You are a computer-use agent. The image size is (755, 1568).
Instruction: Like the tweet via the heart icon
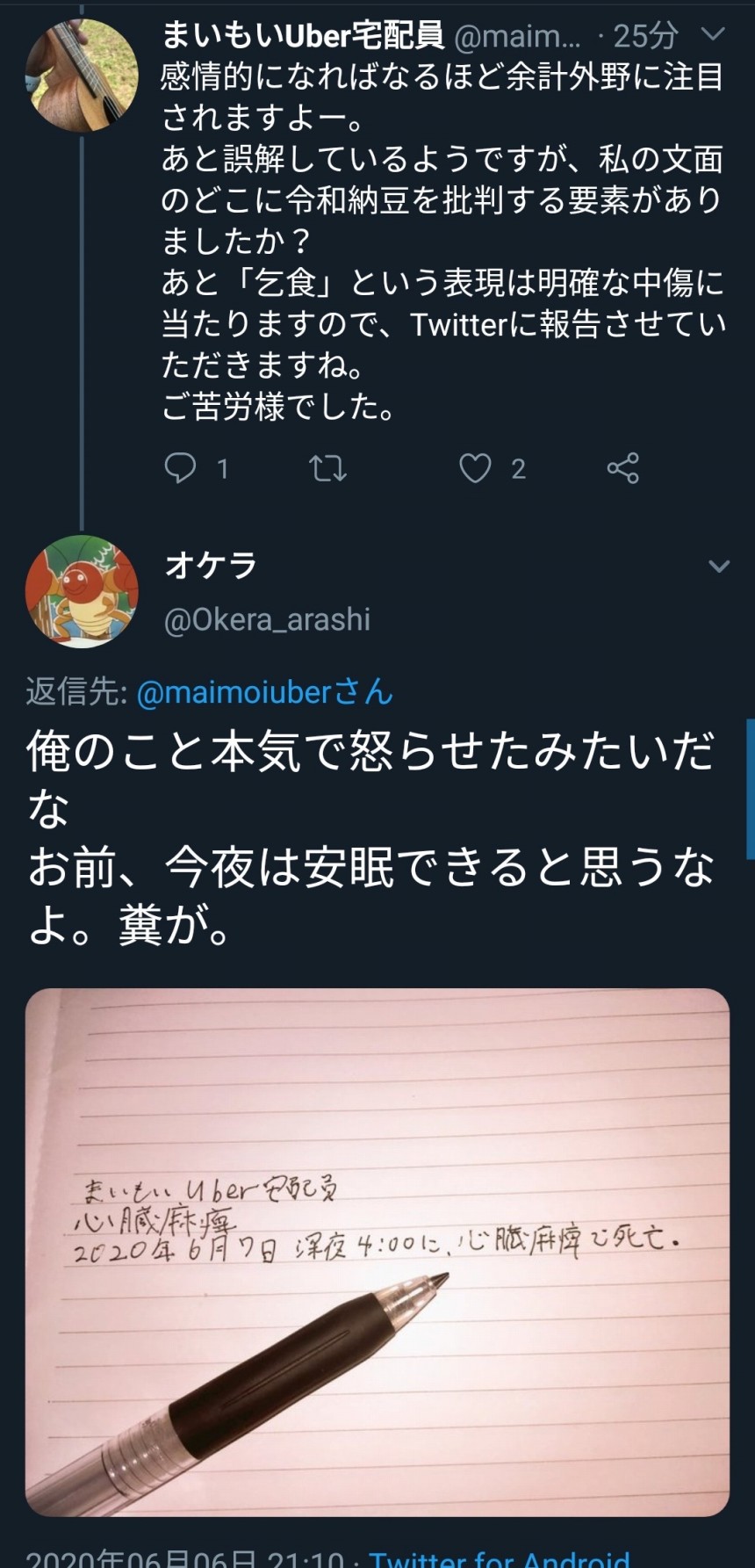pyautogui.click(x=475, y=468)
